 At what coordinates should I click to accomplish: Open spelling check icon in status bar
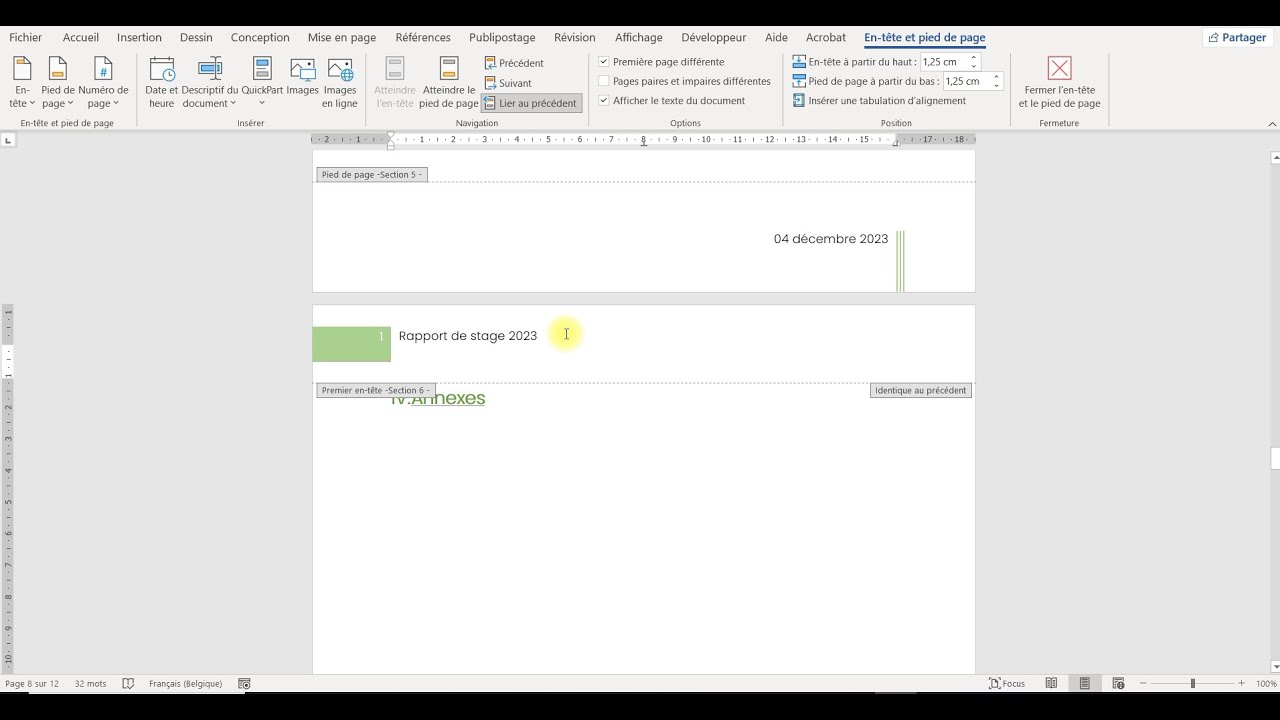click(x=128, y=684)
